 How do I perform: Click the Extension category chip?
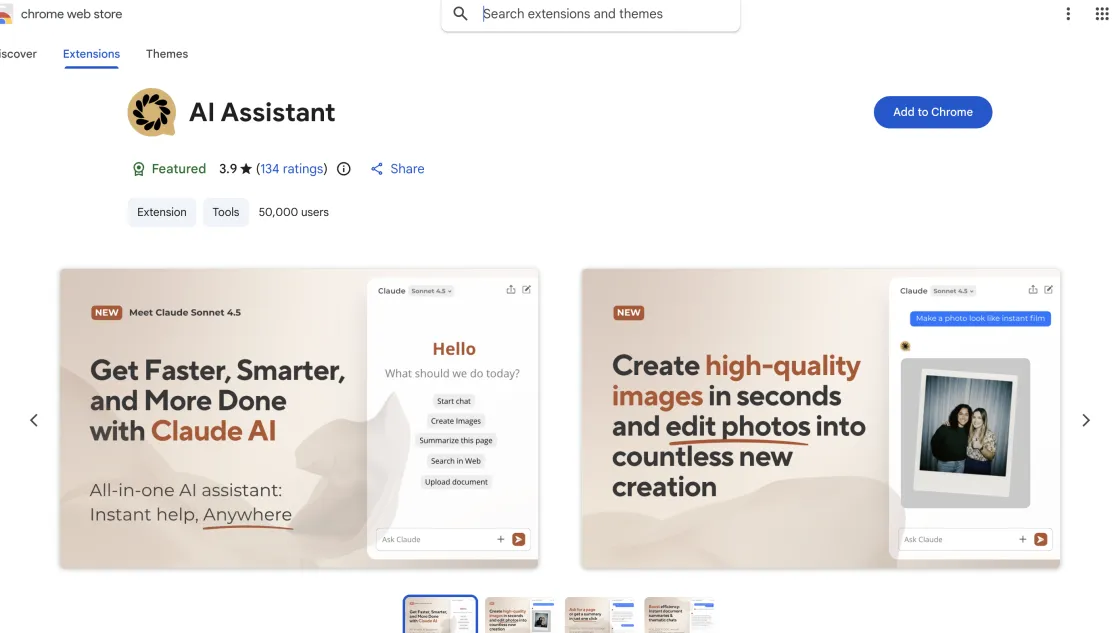[x=161, y=211]
